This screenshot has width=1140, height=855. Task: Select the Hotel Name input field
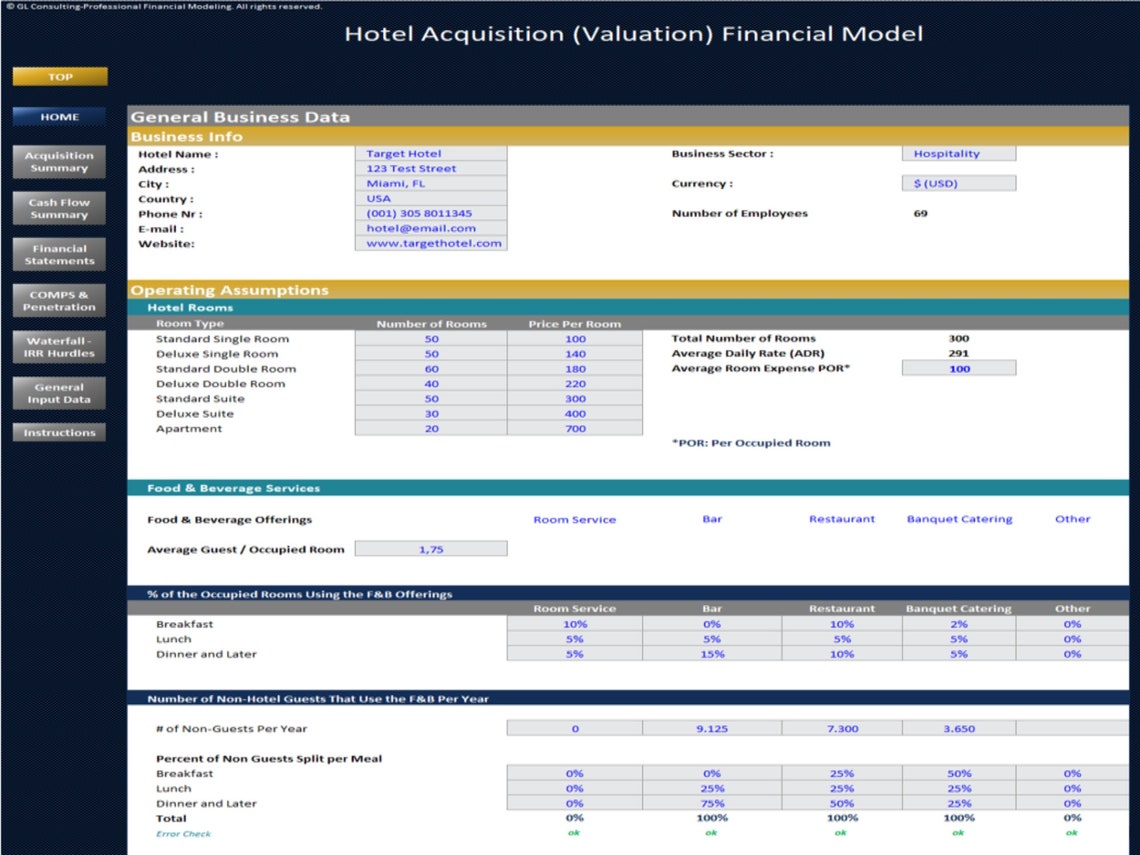coord(430,153)
